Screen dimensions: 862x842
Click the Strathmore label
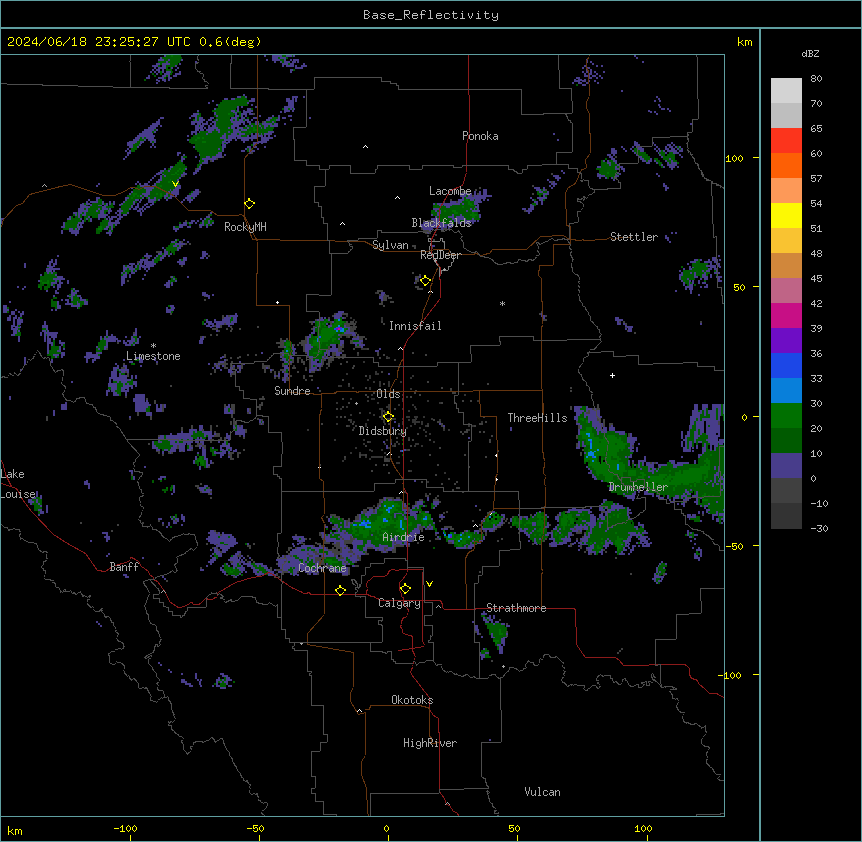pos(516,608)
